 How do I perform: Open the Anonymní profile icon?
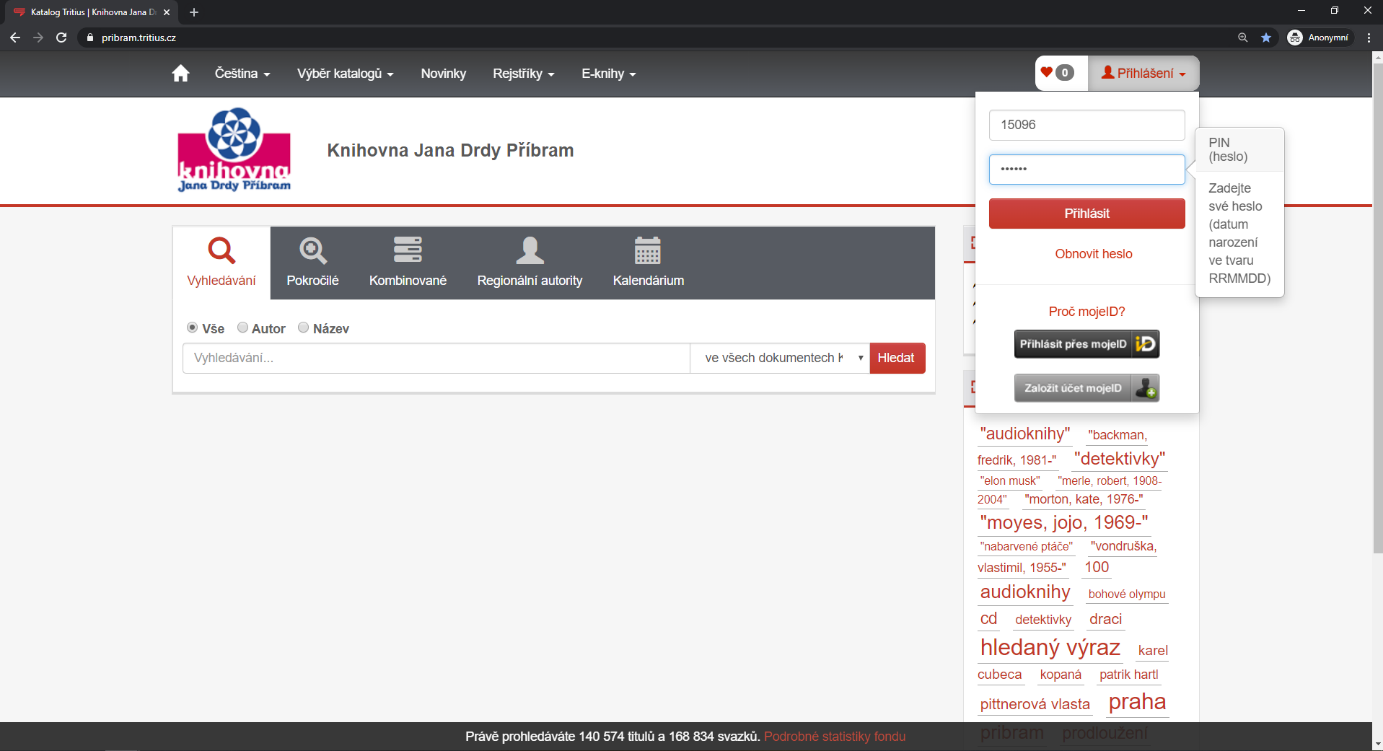[1318, 37]
